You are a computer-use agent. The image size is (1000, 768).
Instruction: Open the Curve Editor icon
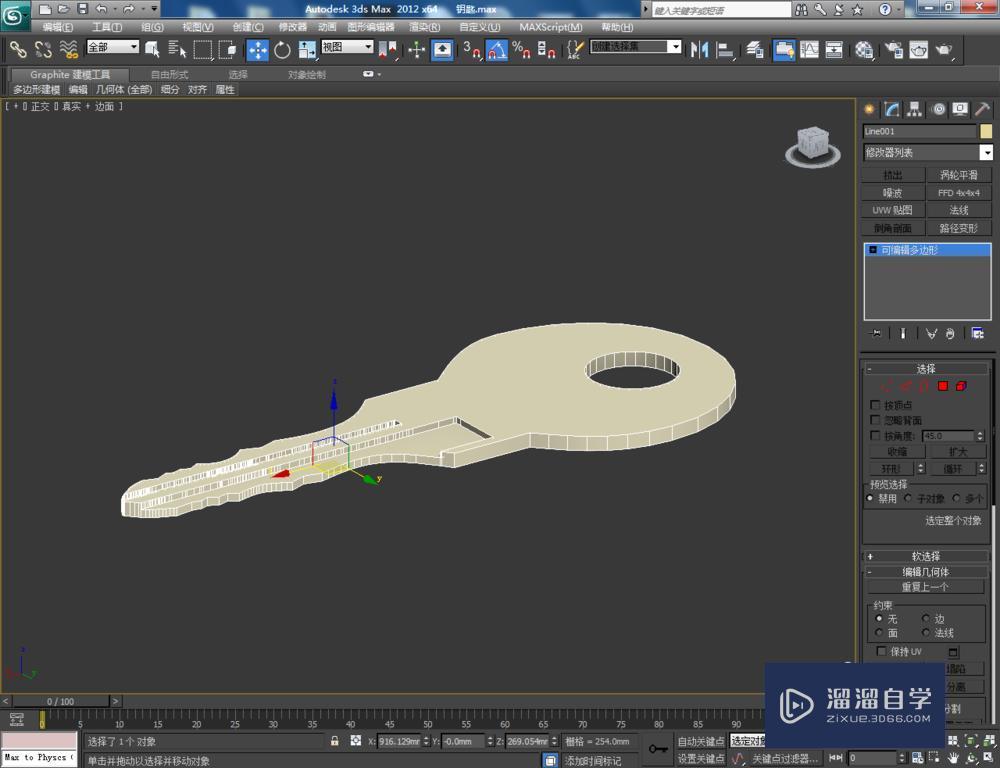(x=809, y=50)
